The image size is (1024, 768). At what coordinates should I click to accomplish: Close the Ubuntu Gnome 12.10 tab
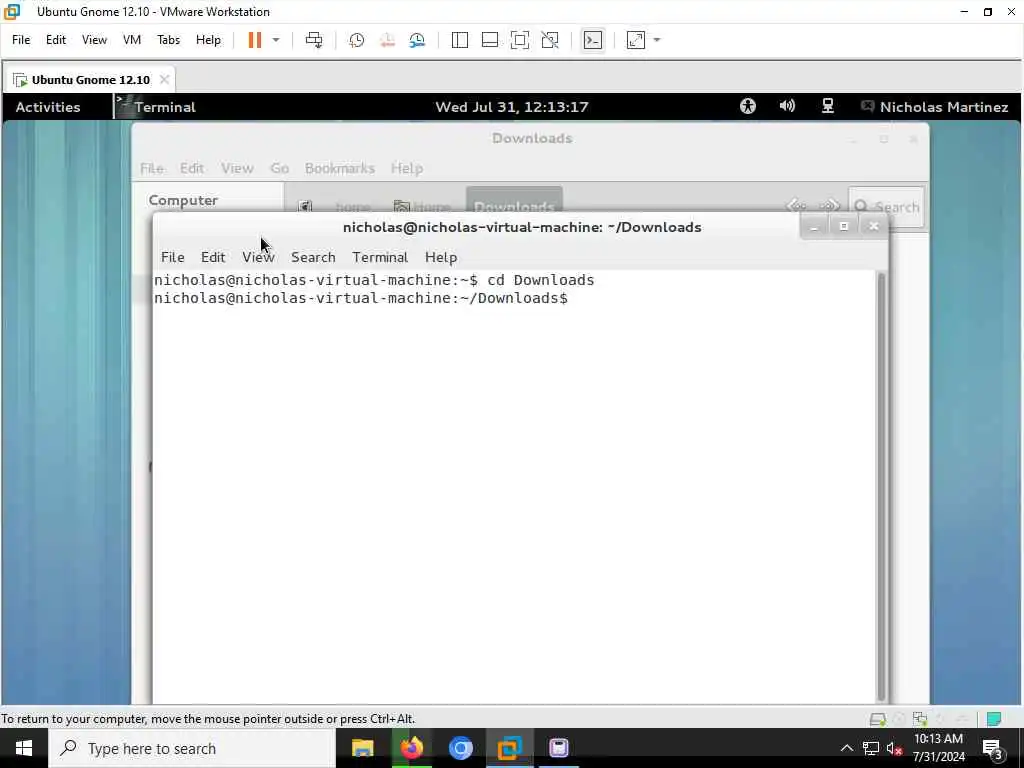click(165, 80)
